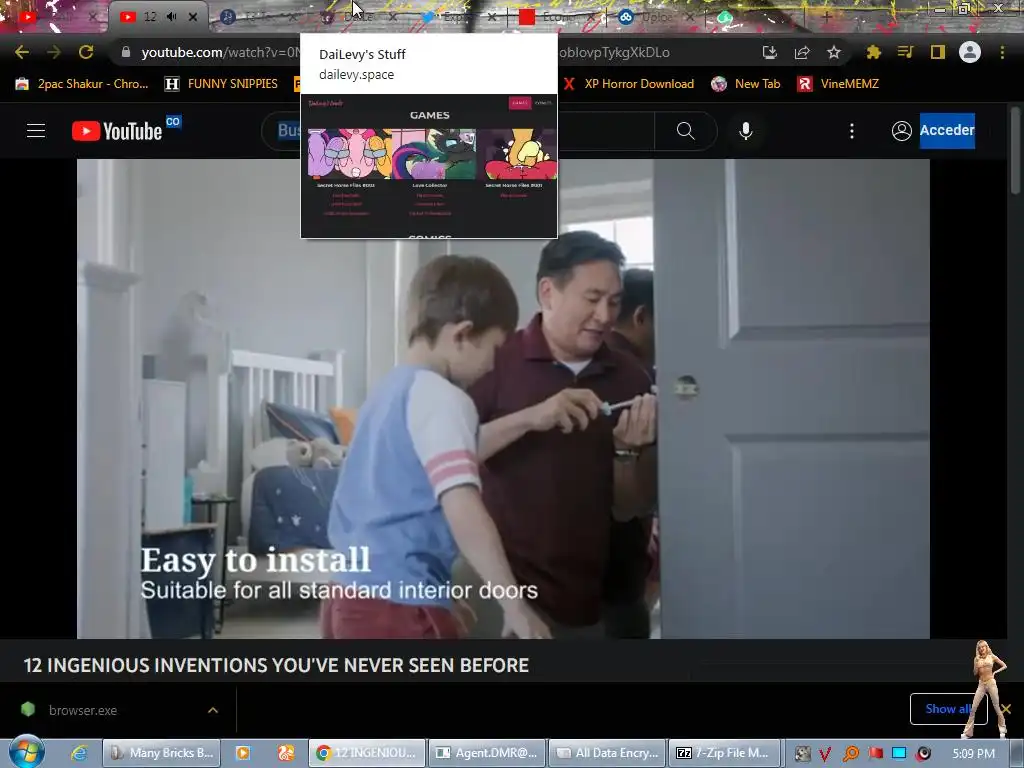Switch to 7-Zip File M... taskbar window
The height and width of the screenshot is (768, 1024).
pos(725,753)
